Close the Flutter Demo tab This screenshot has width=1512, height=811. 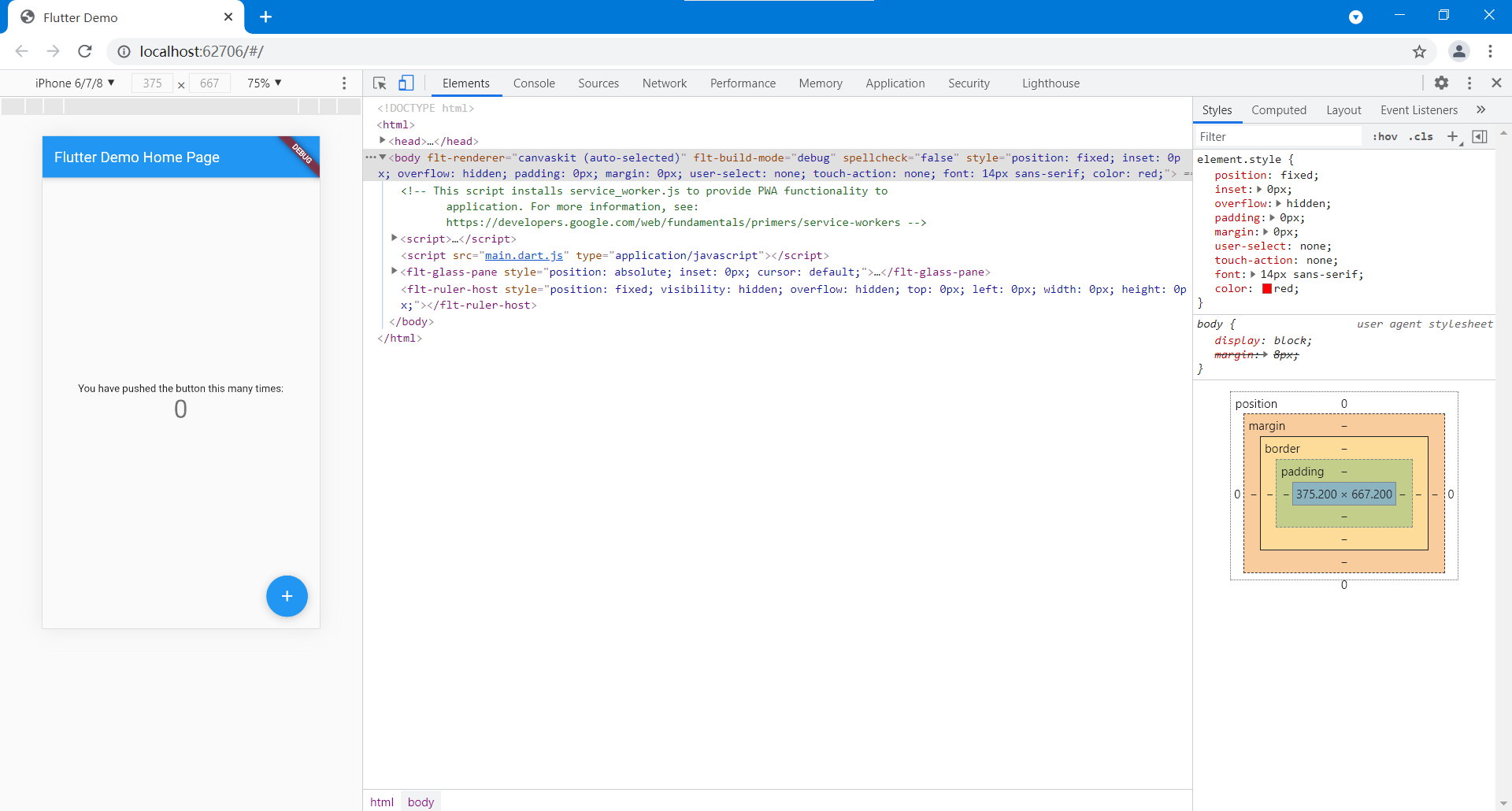point(228,17)
